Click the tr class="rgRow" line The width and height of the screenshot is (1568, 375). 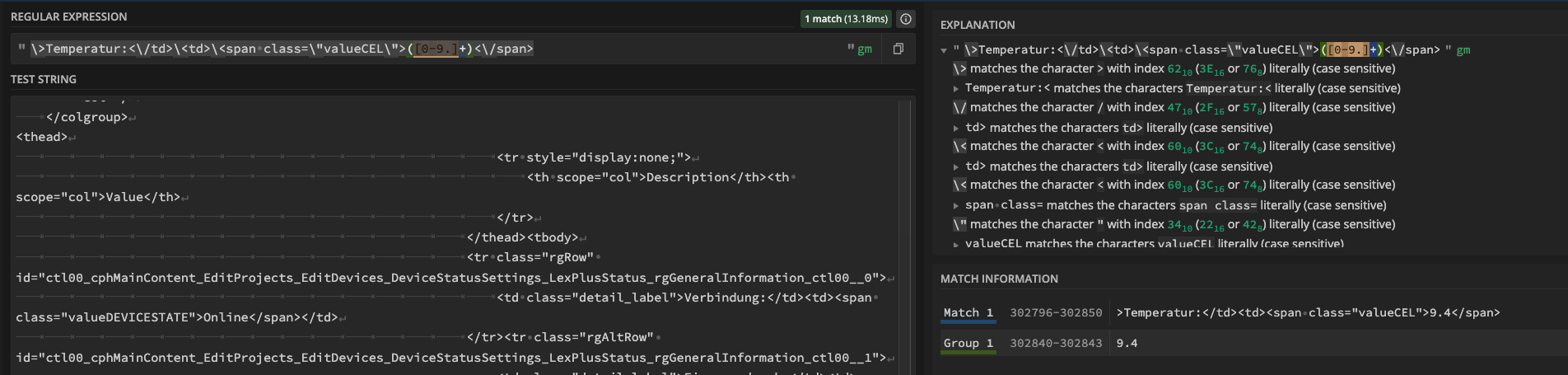coord(530,257)
